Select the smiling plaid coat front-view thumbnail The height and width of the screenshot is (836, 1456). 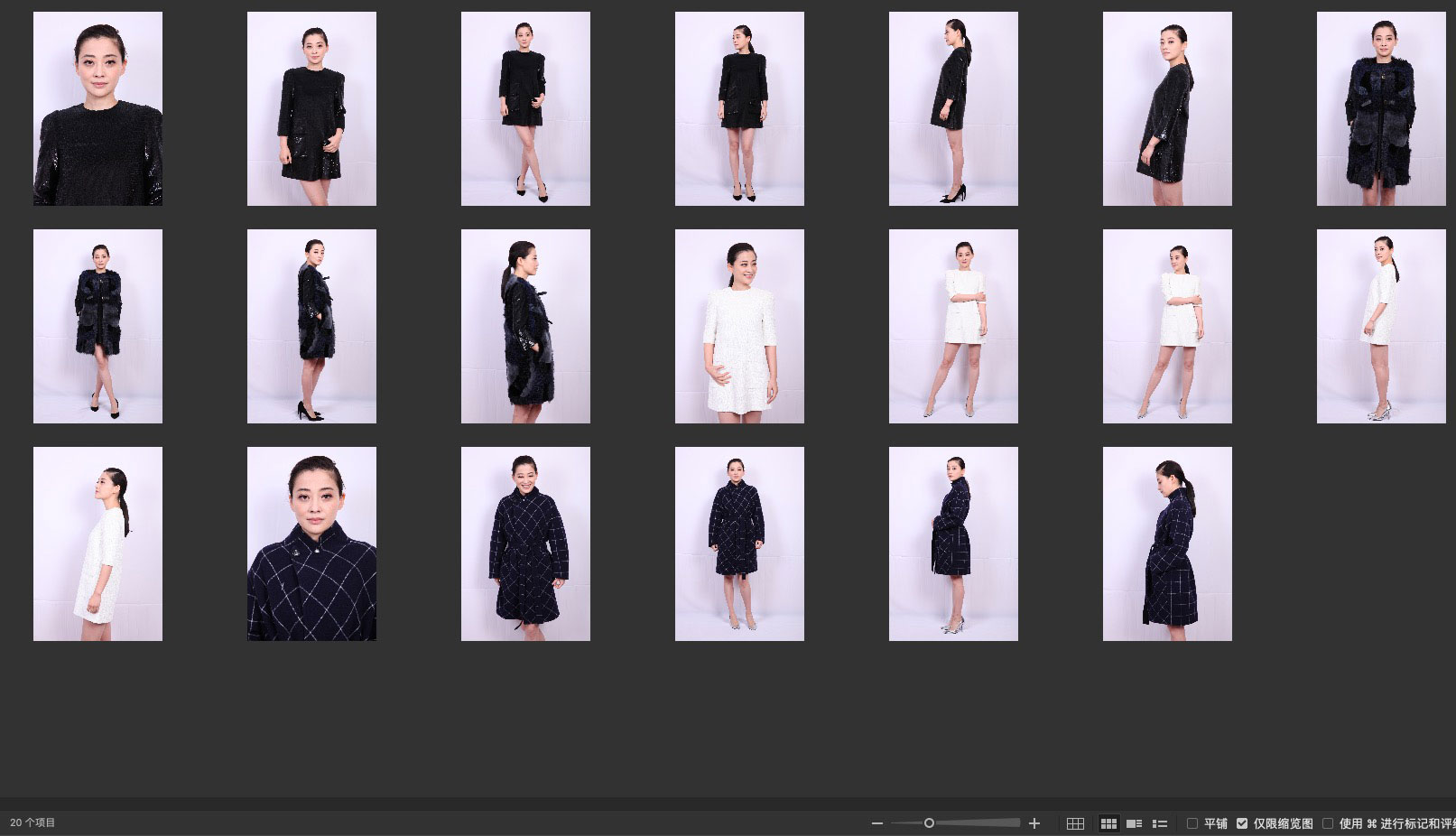point(525,543)
